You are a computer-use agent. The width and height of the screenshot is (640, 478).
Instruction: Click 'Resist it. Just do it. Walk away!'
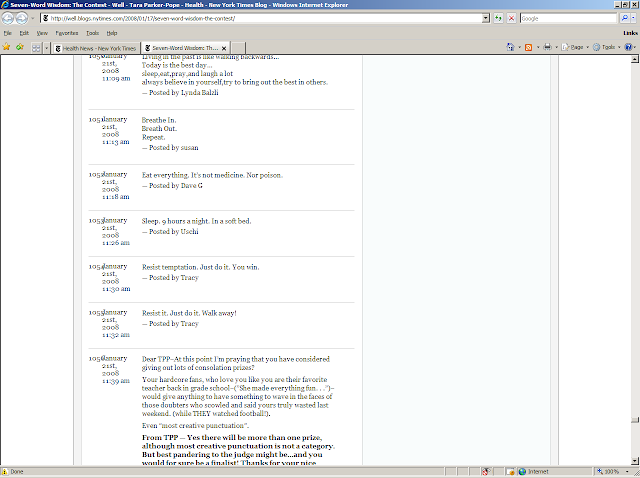pos(189,313)
